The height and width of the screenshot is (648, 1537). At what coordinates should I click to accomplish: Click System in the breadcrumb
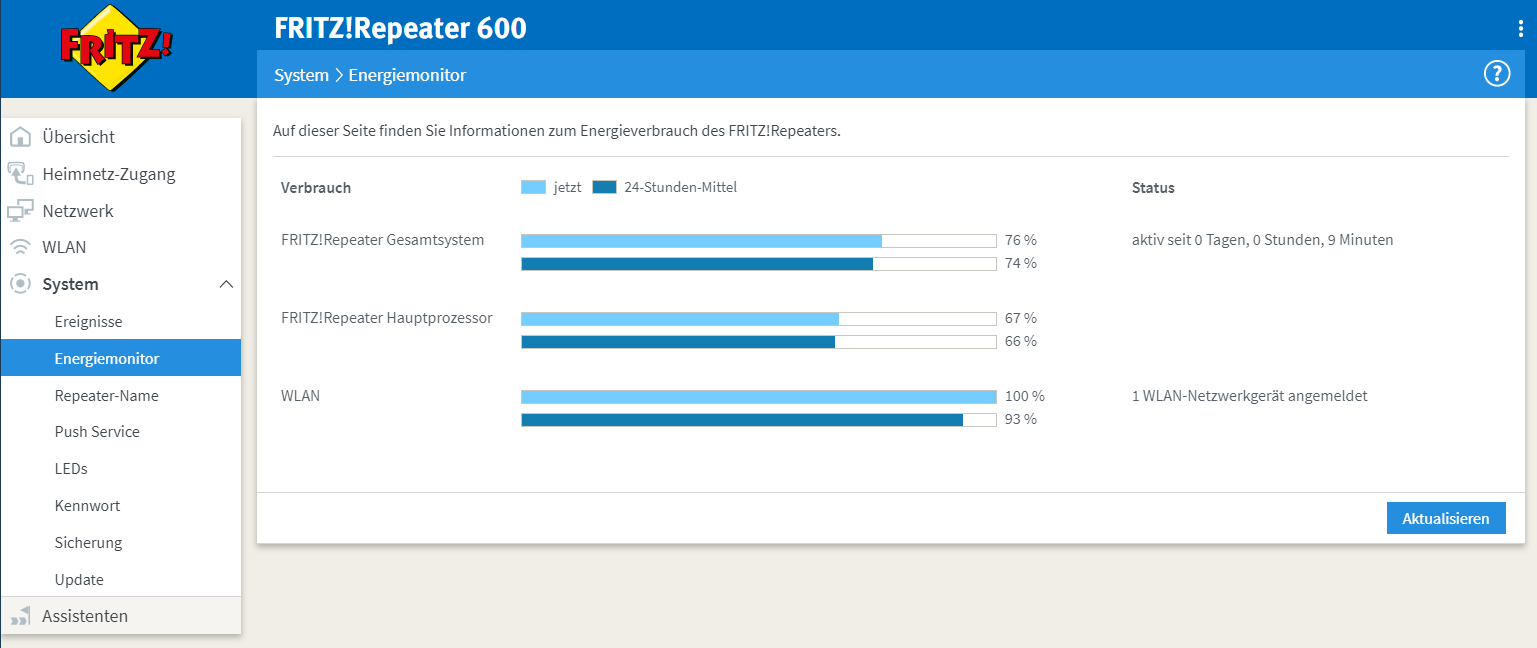click(x=301, y=75)
